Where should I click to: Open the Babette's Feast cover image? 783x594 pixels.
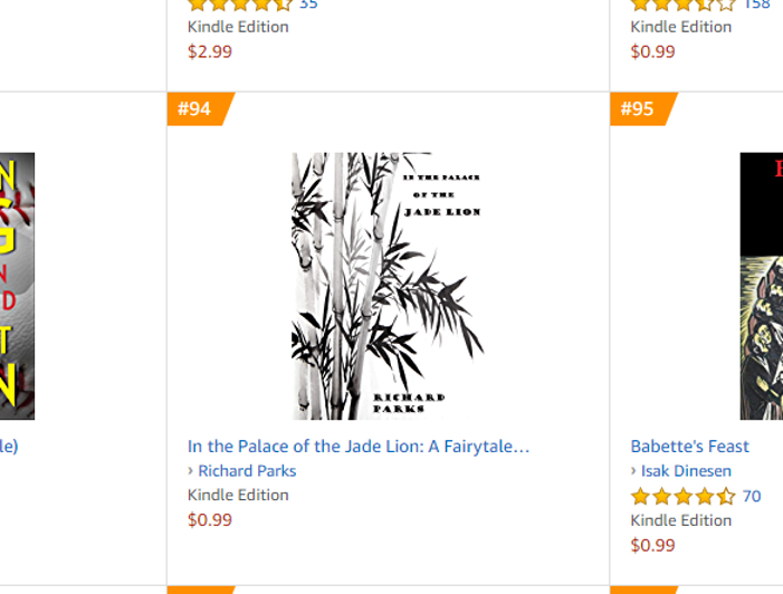[x=761, y=285]
